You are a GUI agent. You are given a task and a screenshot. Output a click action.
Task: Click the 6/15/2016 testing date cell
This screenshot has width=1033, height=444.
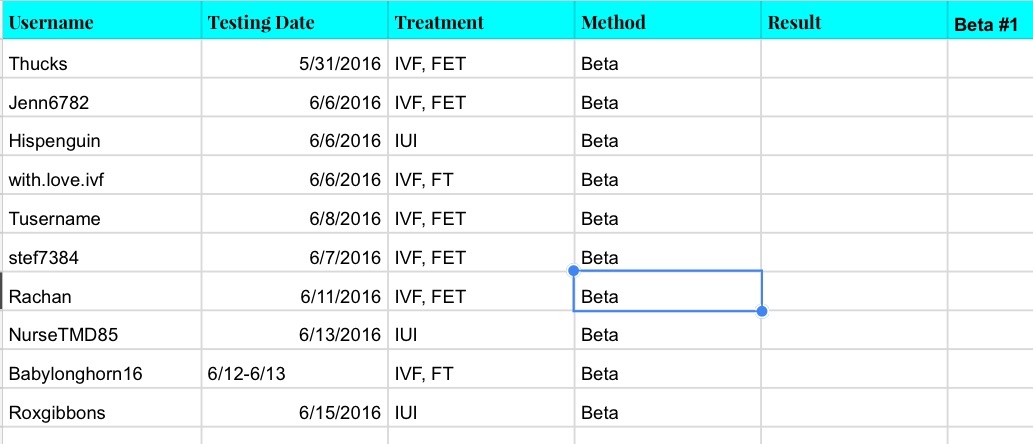point(294,412)
